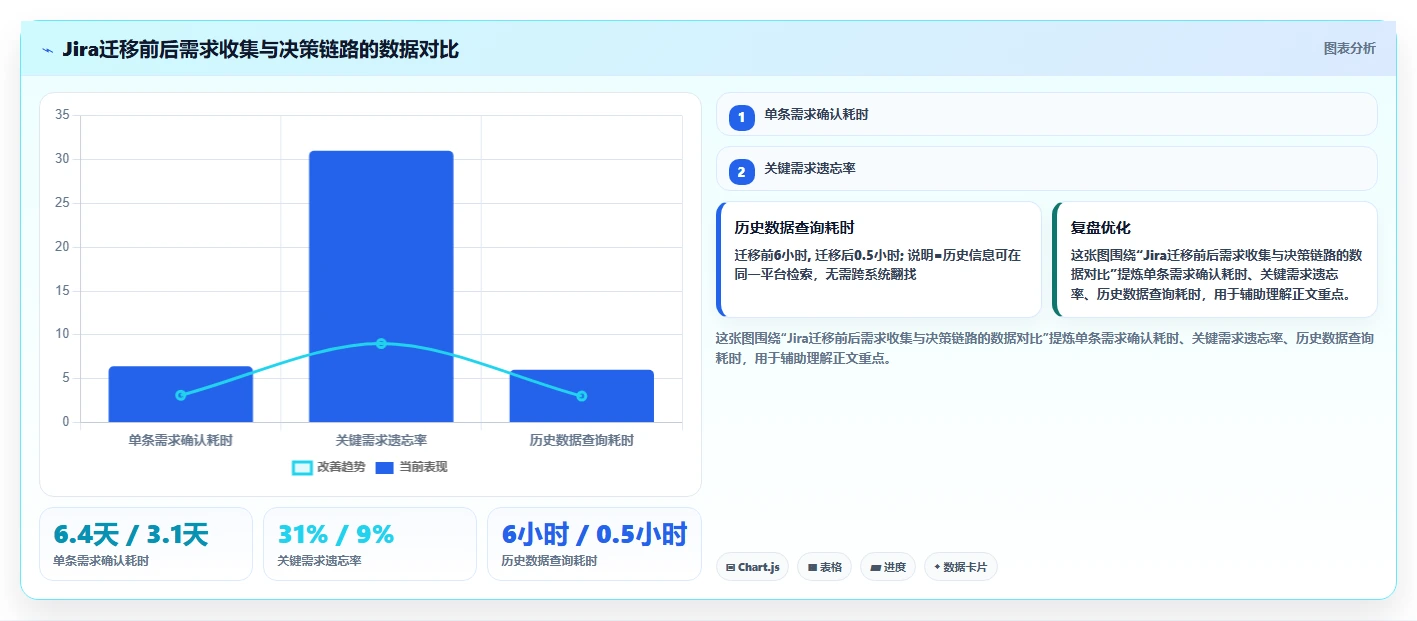Click the 图表分析 label in the header
This screenshot has width=1417, height=621.
(x=1349, y=48)
